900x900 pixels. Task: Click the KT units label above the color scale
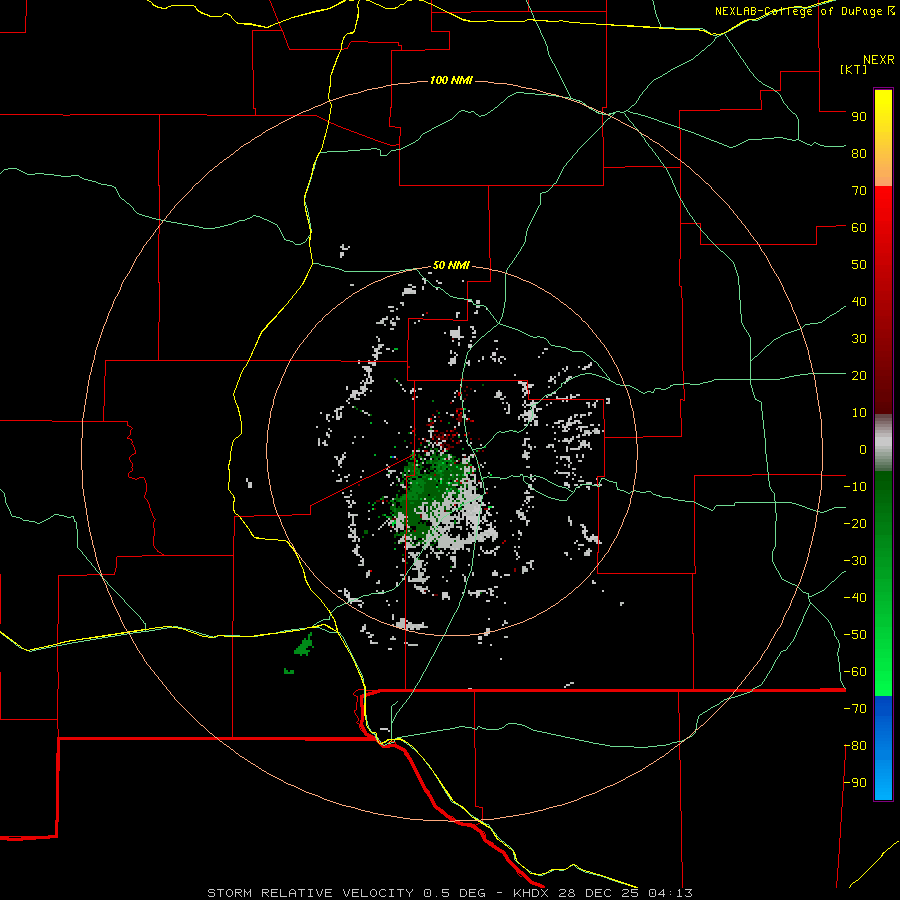[854, 69]
